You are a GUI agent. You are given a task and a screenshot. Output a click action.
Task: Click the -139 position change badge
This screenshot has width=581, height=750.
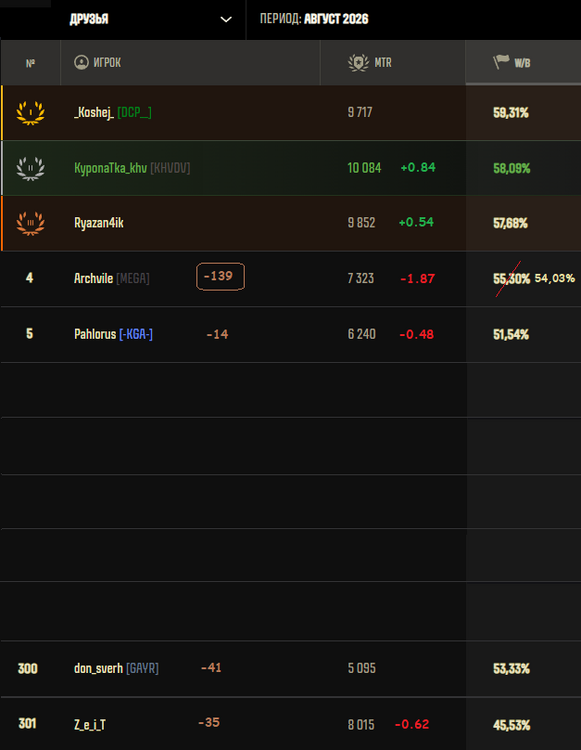click(x=220, y=276)
